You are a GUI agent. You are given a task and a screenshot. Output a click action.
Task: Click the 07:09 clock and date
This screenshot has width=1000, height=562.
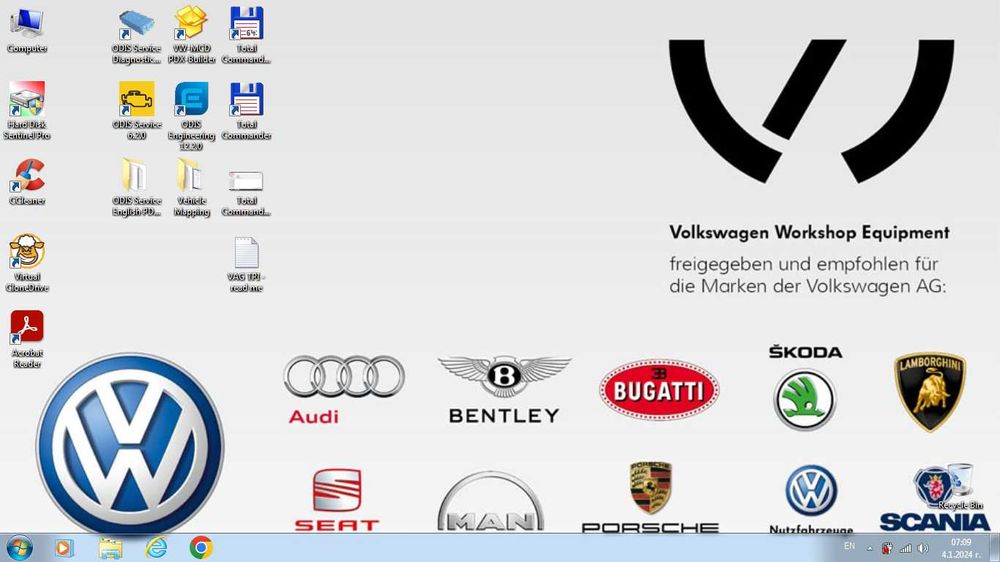click(x=960, y=548)
